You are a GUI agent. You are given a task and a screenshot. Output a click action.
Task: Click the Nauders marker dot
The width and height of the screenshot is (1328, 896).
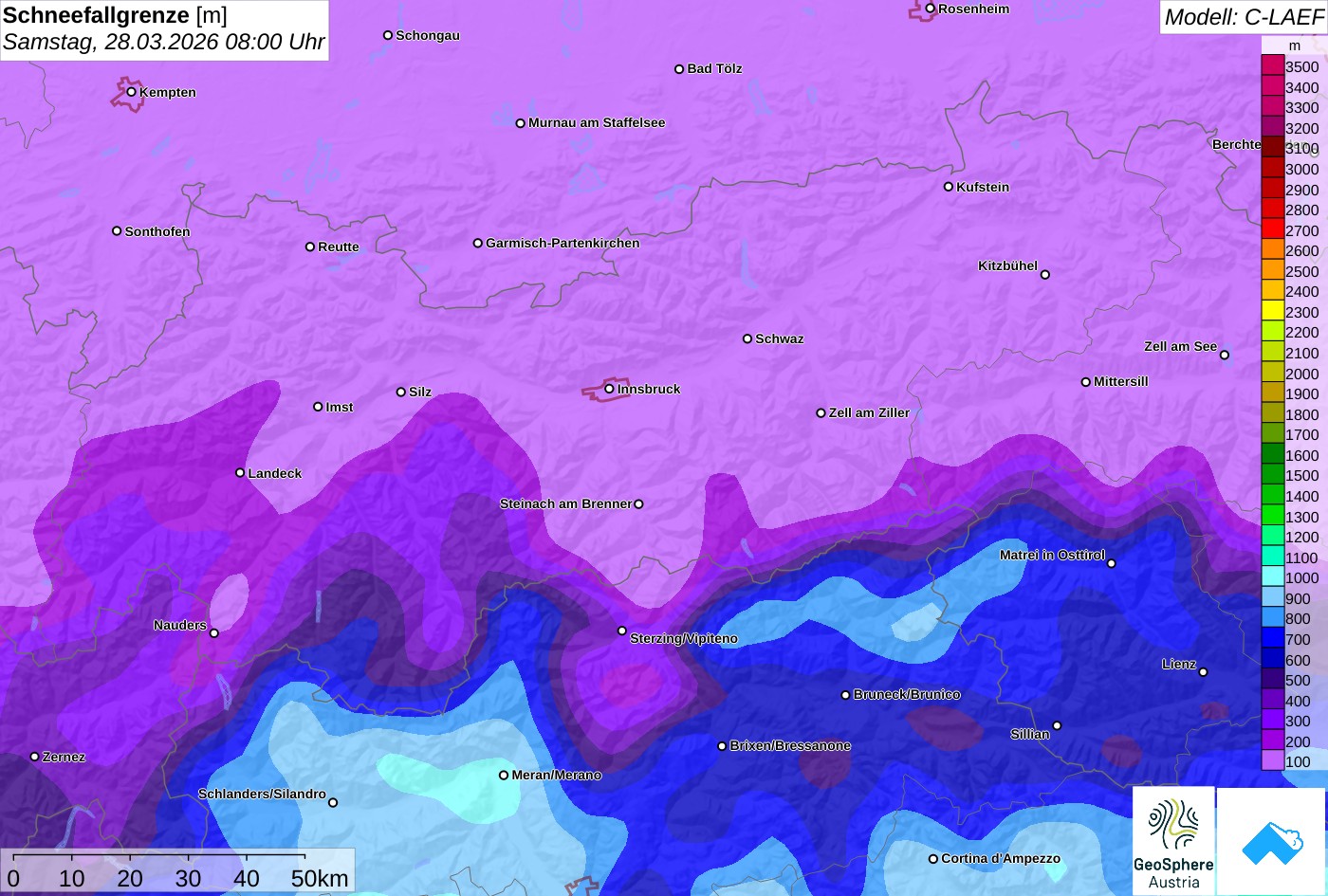click(x=214, y=633)
